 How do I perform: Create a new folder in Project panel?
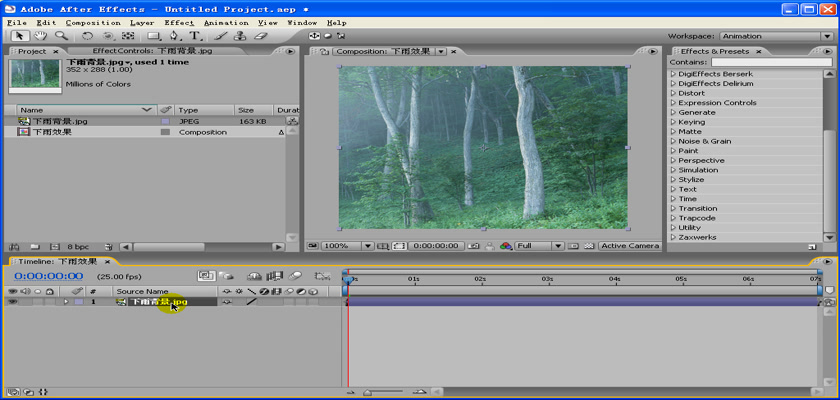[35, 247]
